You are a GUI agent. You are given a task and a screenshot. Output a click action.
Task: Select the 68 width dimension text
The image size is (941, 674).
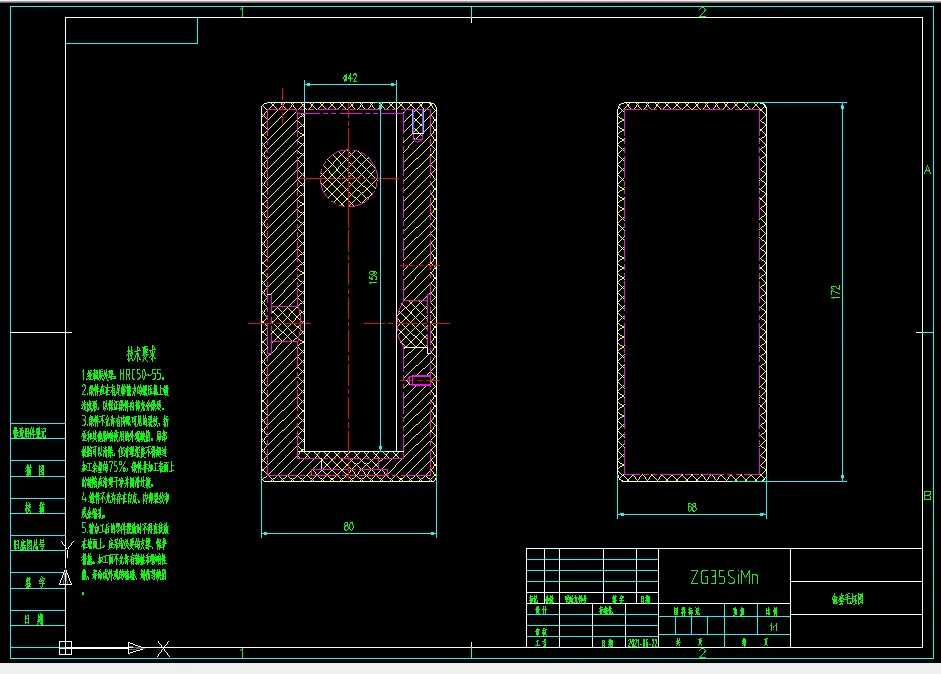pos(692,508)
